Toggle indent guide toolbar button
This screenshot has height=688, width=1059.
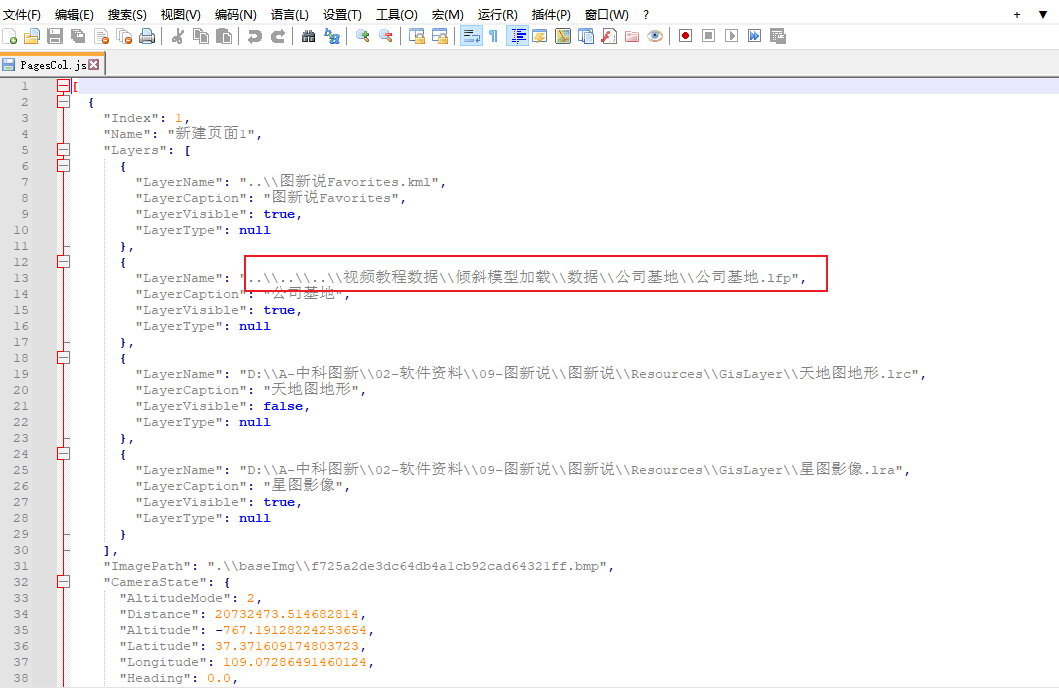[519, 36]
